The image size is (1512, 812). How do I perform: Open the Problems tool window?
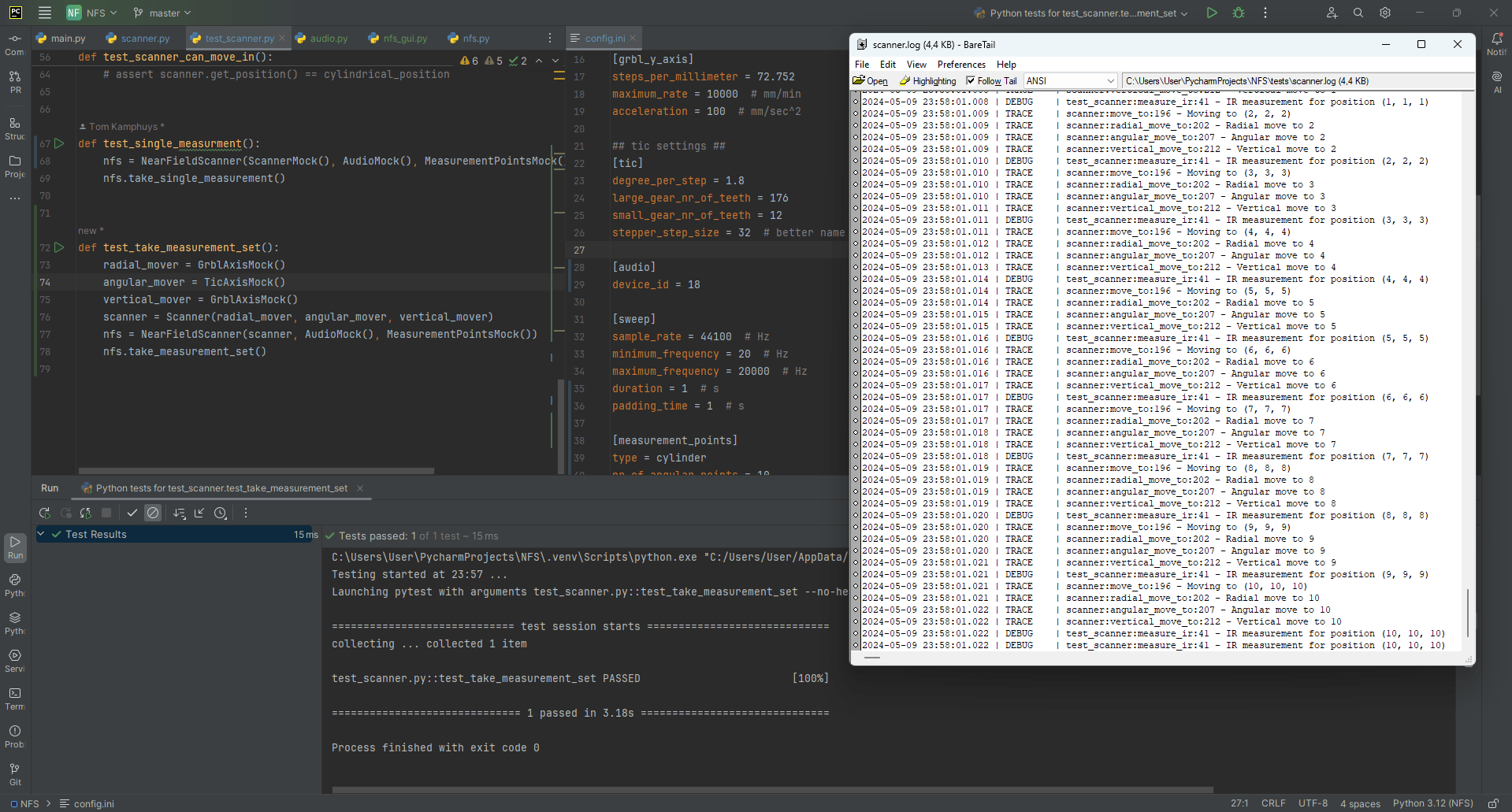[15, 736]
